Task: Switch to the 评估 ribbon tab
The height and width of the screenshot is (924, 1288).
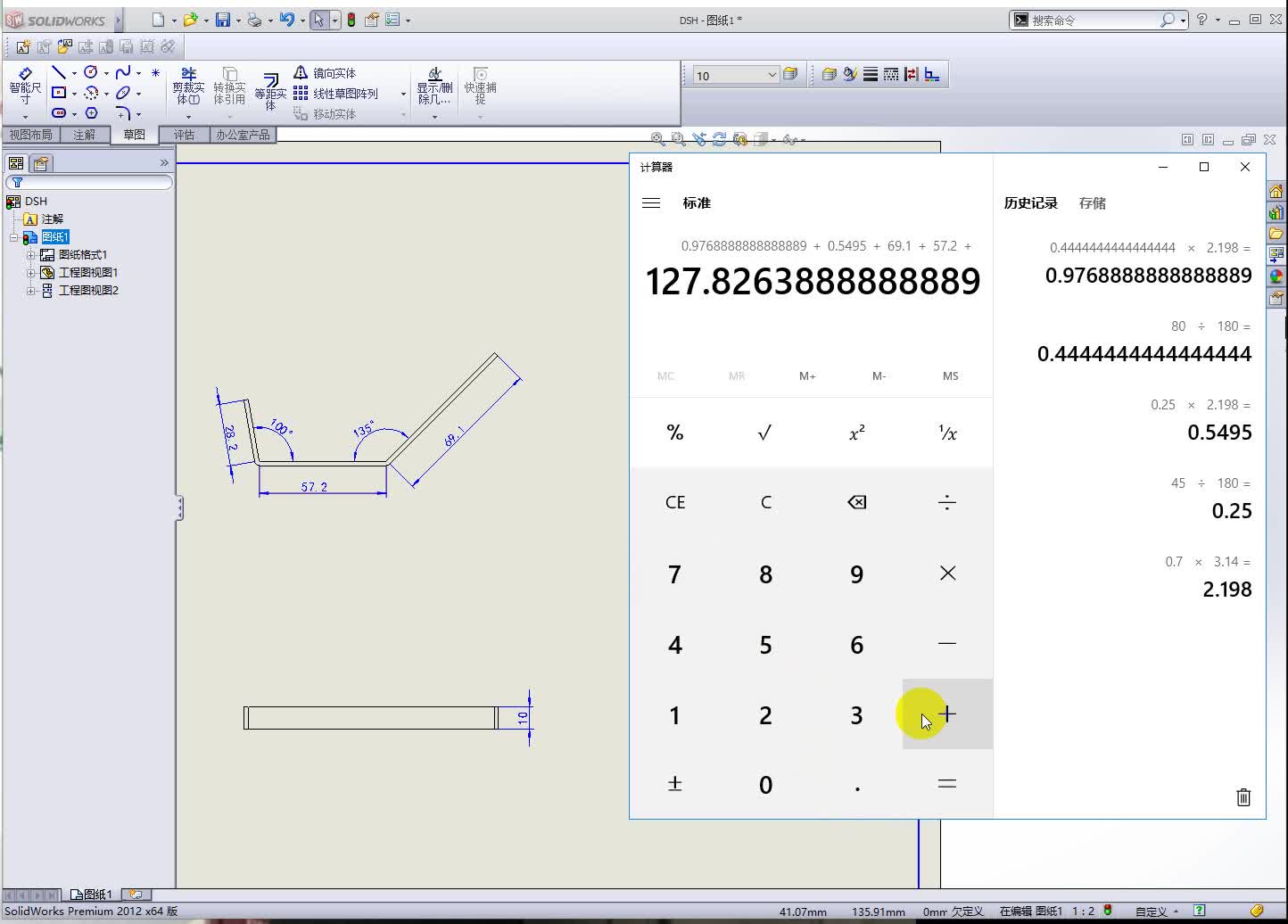Action: (185, 135)
